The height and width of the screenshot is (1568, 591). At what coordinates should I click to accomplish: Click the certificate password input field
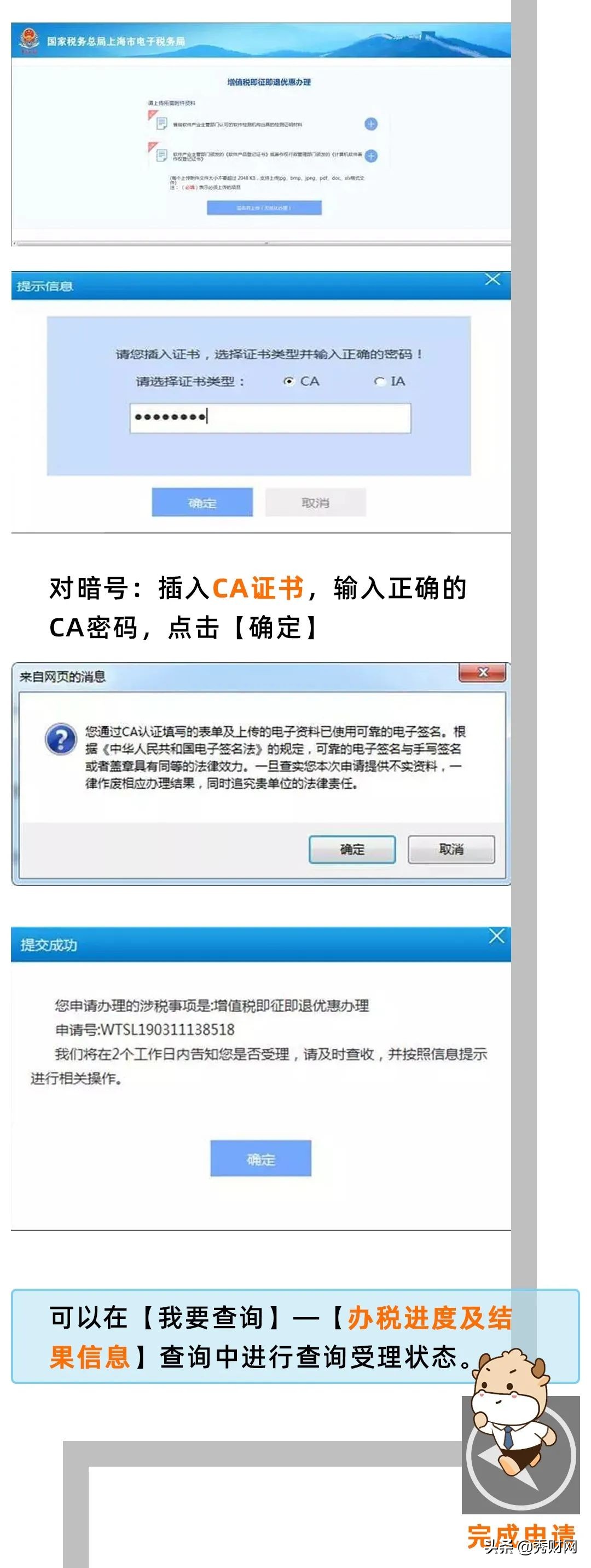point(270,417)
